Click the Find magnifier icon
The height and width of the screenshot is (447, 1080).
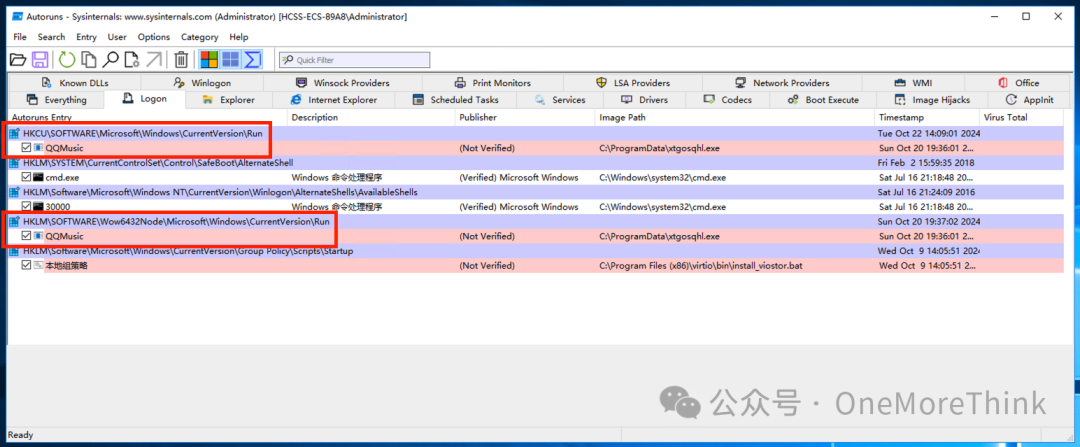tap(110, 60)
